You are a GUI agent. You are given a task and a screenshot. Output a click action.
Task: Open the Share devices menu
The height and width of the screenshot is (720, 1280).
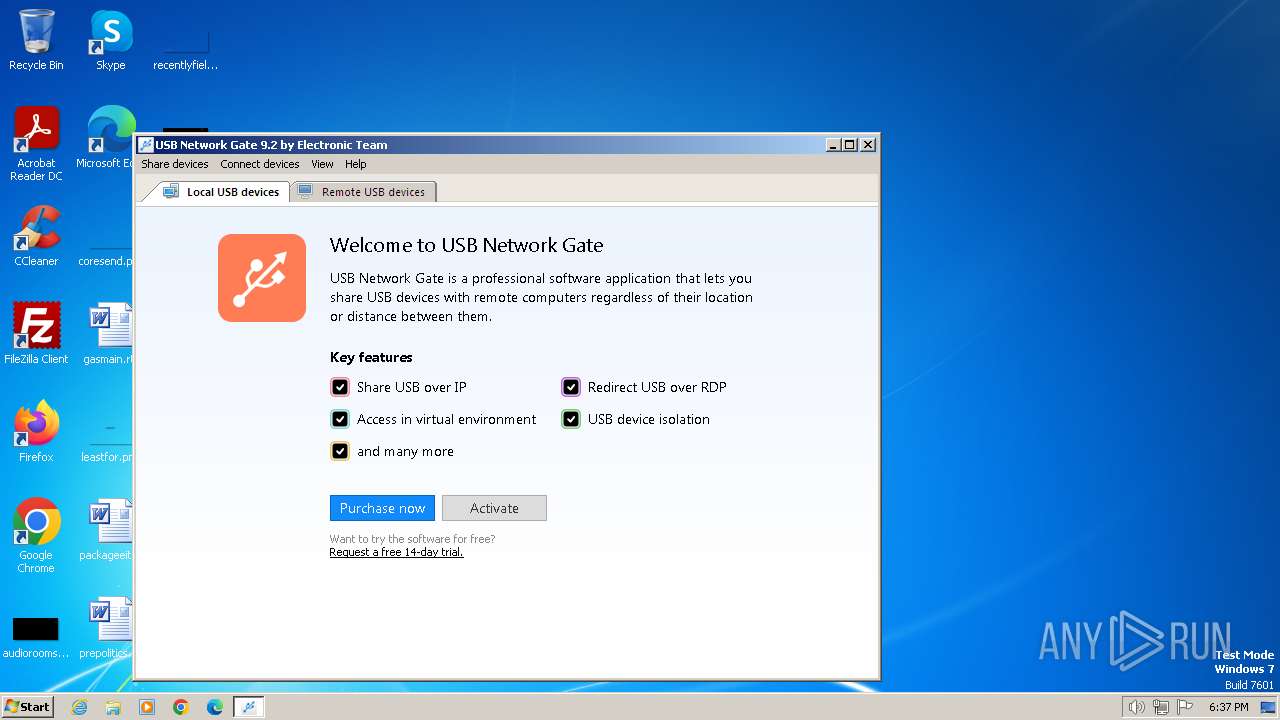pos(175,164)
